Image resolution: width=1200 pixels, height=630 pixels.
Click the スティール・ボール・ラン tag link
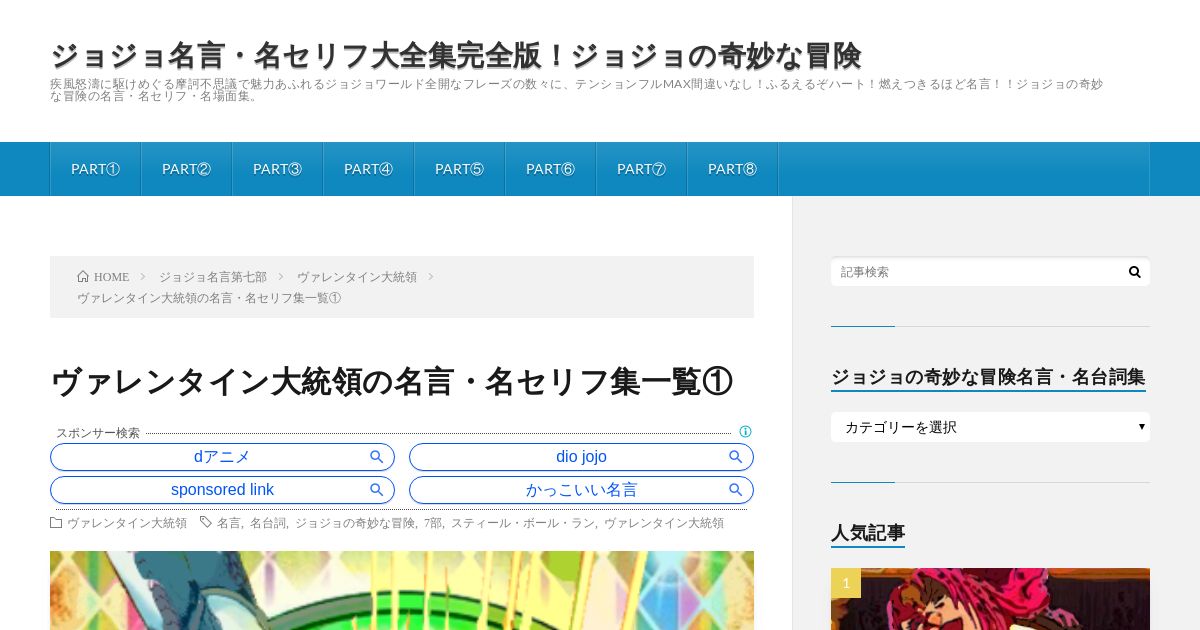(x=523, y=523)
